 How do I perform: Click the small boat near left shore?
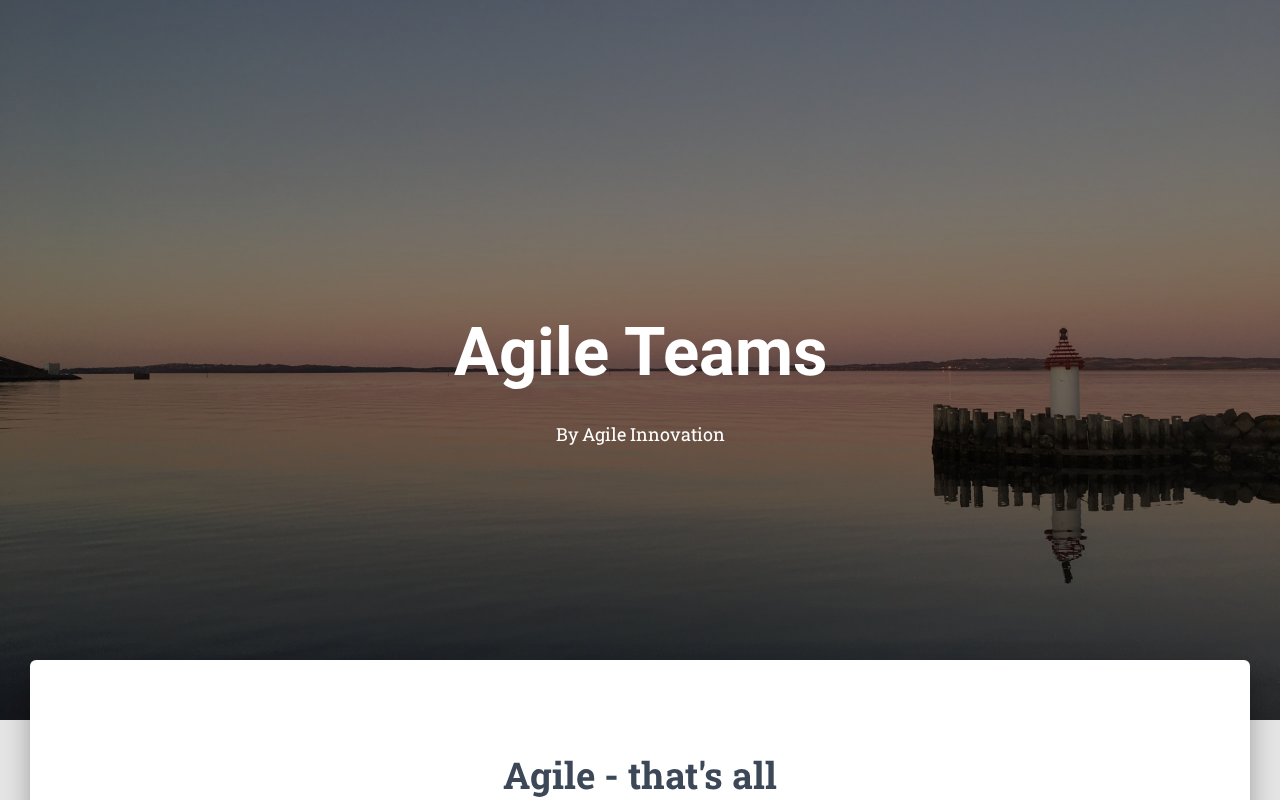click(x=141, y=375)
